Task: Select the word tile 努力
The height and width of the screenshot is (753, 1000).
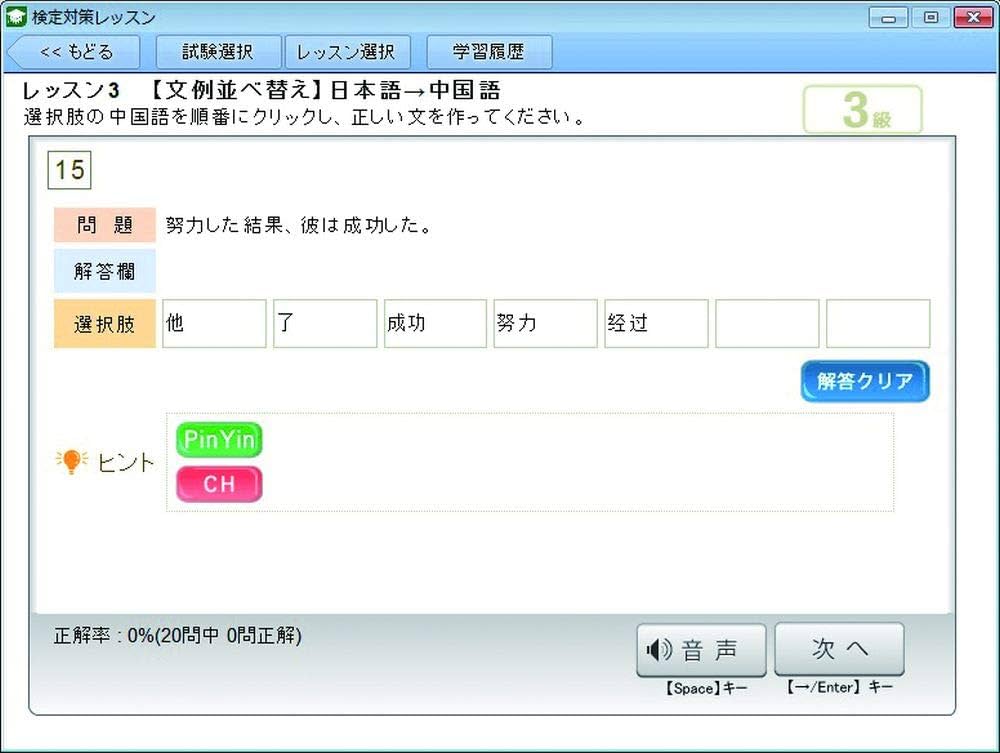Action: 545,323
